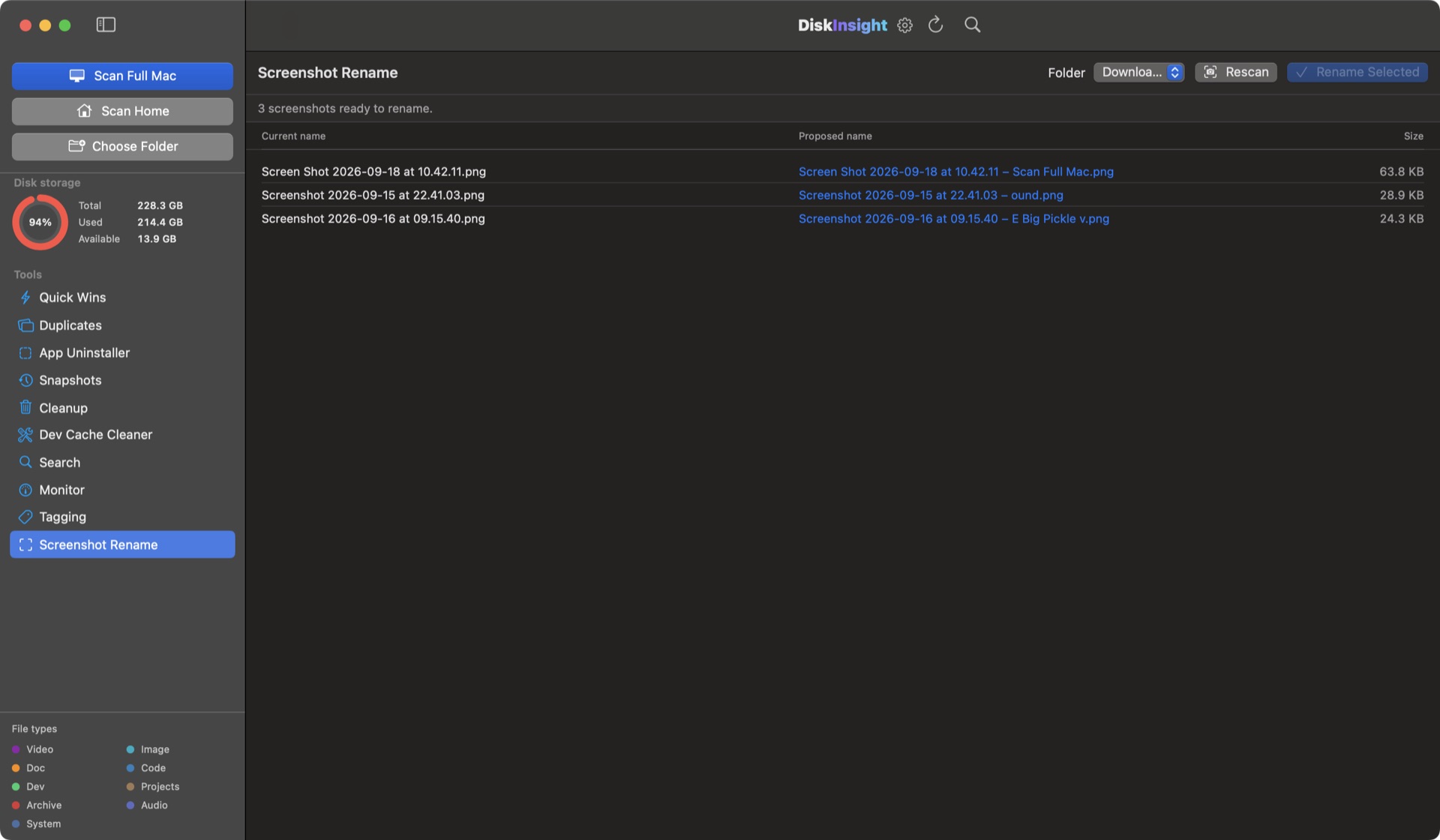Click the Snapshots clock icon
Image resolution: width=1440 pixels, height=840 pixels.
[x=25, y=380]
